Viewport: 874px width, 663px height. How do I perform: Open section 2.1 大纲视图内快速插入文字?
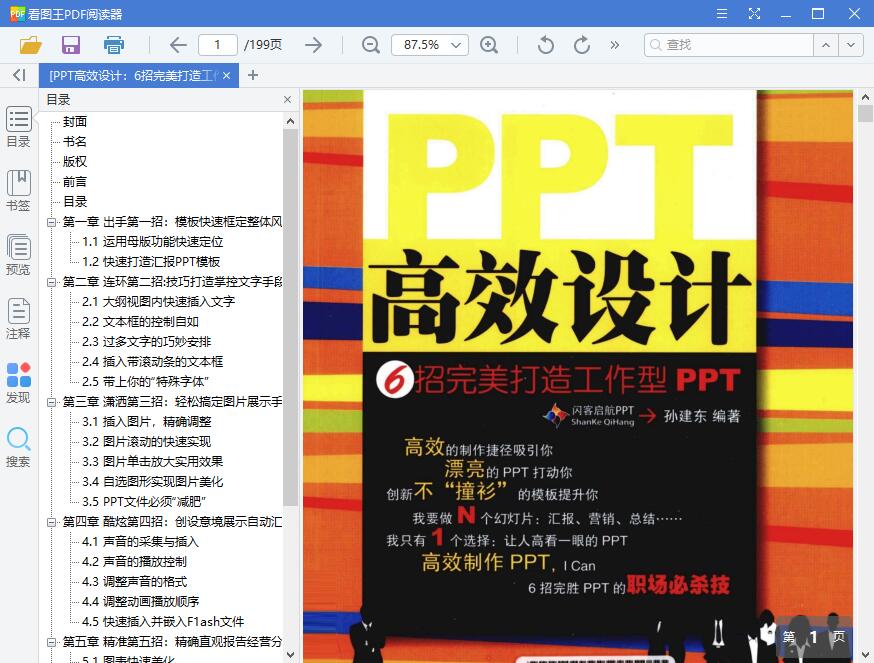[158, 302]
